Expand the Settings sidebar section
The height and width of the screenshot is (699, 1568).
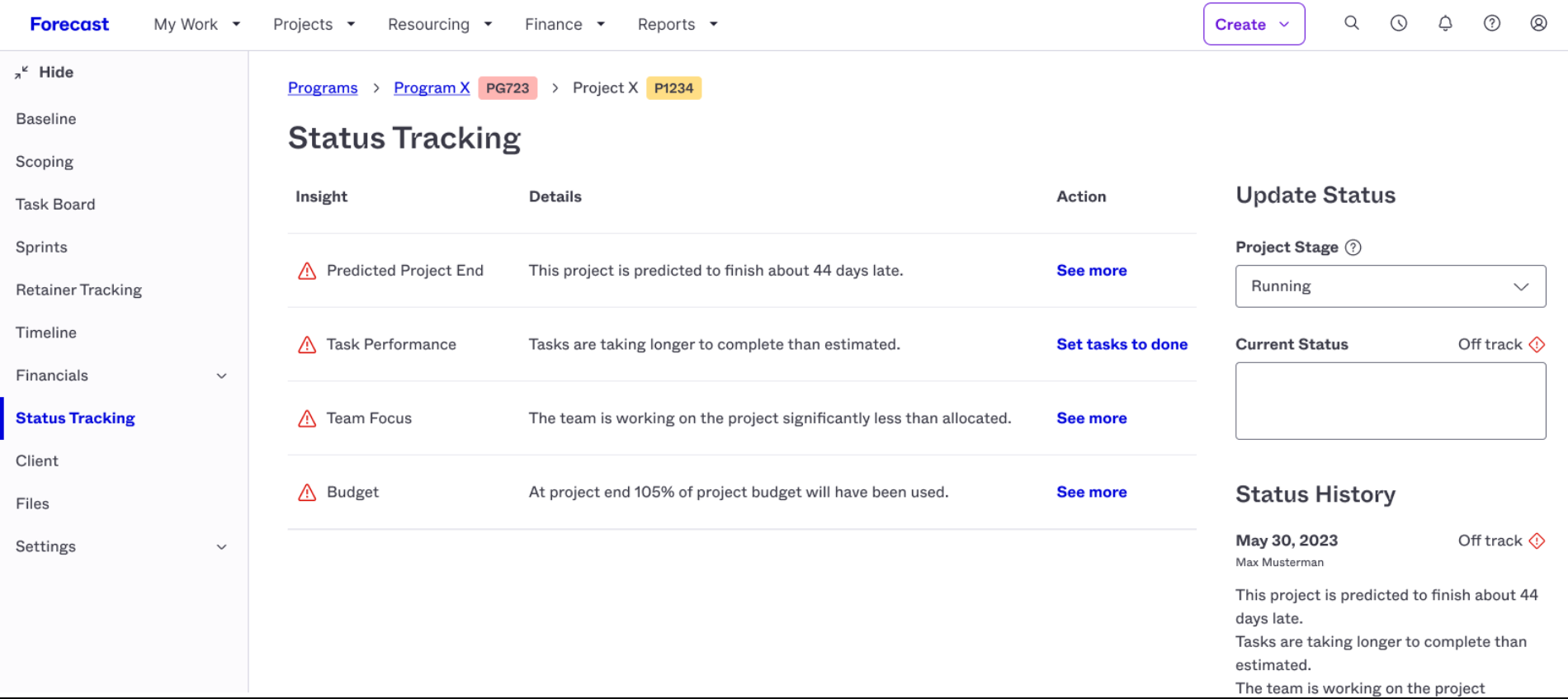point(221,547)
